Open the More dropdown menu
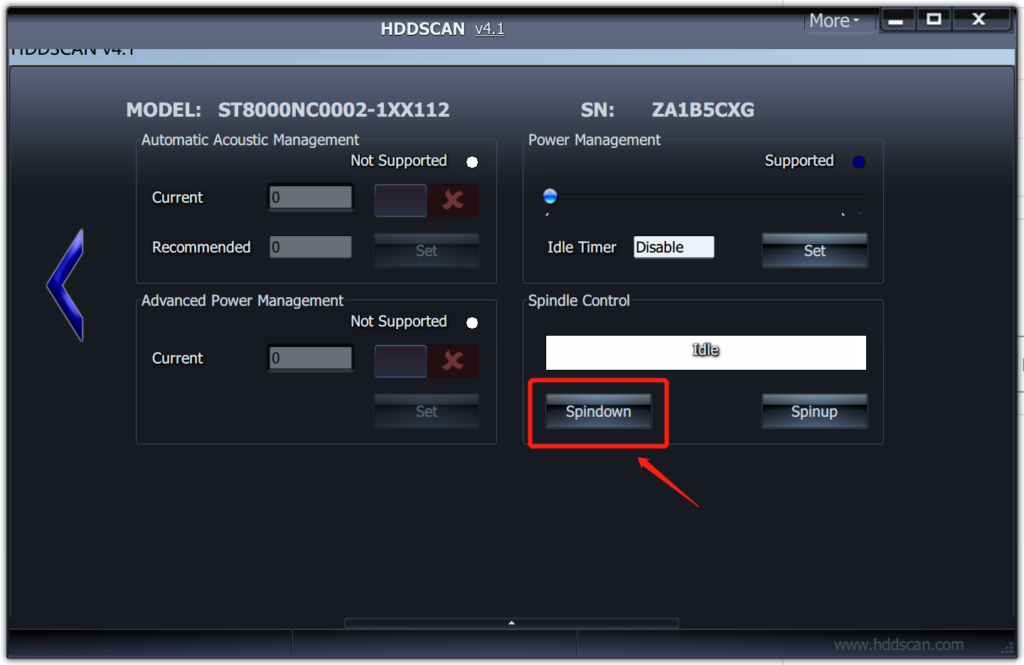This screenshot has width=1024, height=665. (835, 21)
